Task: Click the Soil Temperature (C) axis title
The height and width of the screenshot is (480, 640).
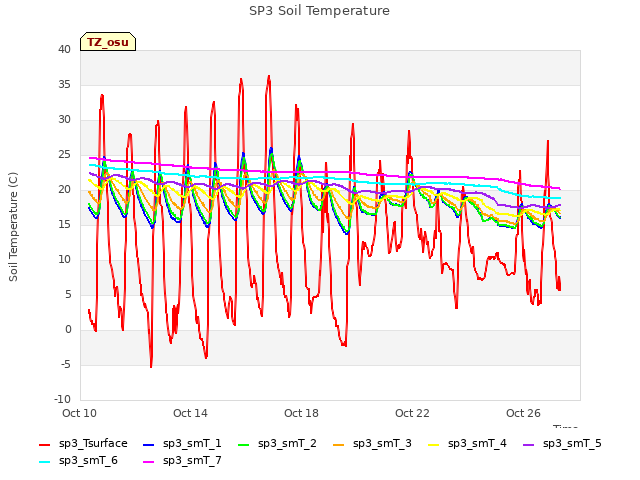Action: (13, 227)
